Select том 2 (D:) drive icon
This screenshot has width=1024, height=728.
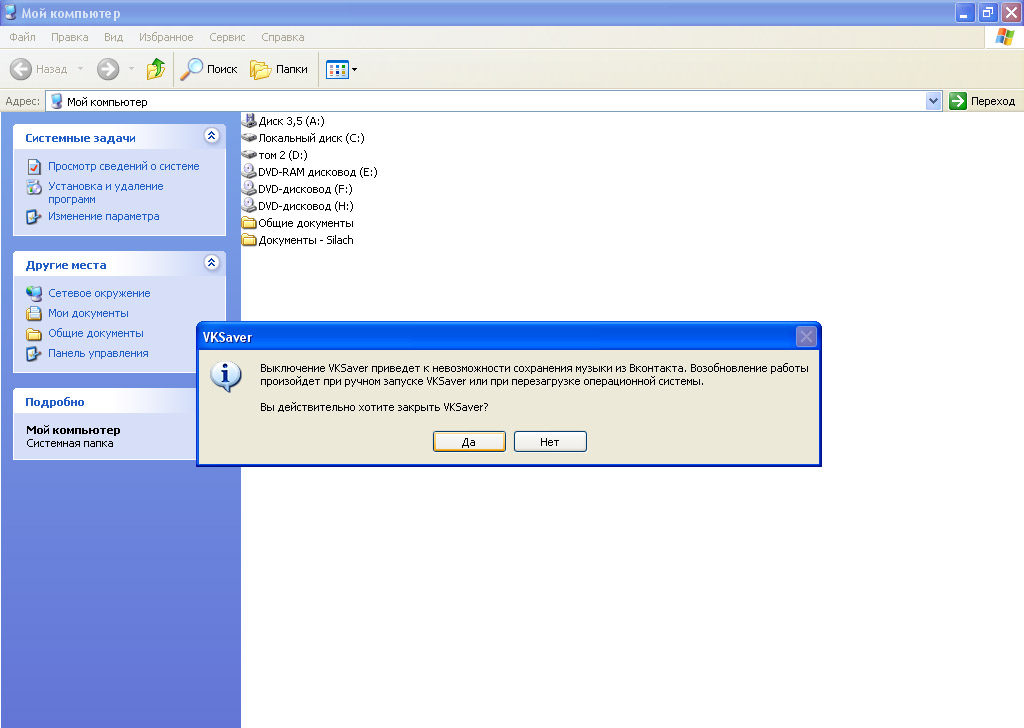(x=249, y=154)
